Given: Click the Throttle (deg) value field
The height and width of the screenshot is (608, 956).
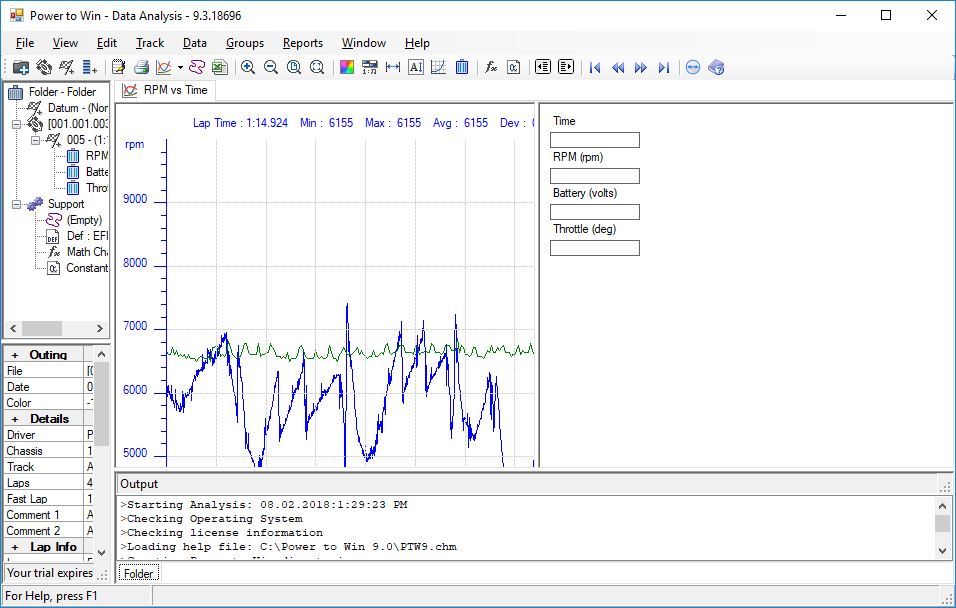Looking at the screenshot, I should click(594, 248).
